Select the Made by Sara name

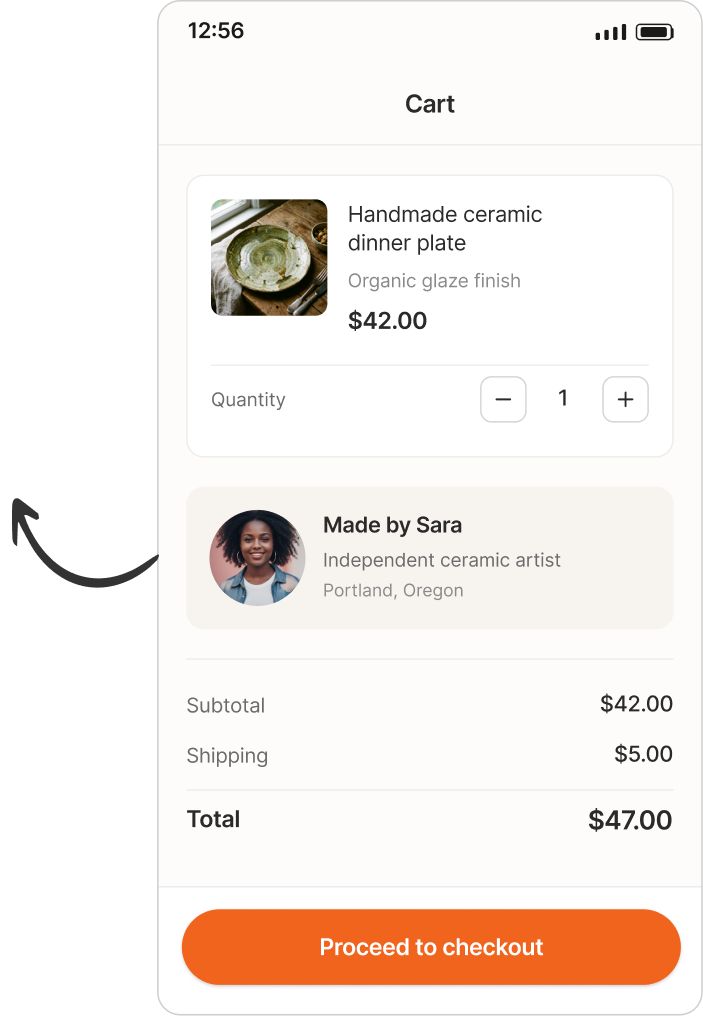pos(392,525)
